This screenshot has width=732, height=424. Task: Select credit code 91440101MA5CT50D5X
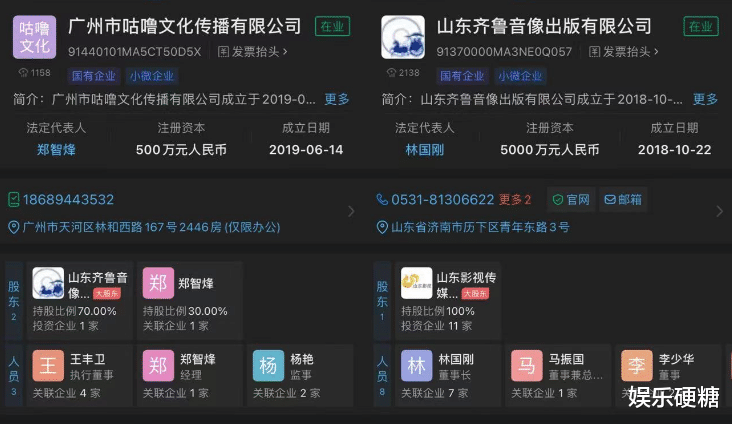(134, 52)
